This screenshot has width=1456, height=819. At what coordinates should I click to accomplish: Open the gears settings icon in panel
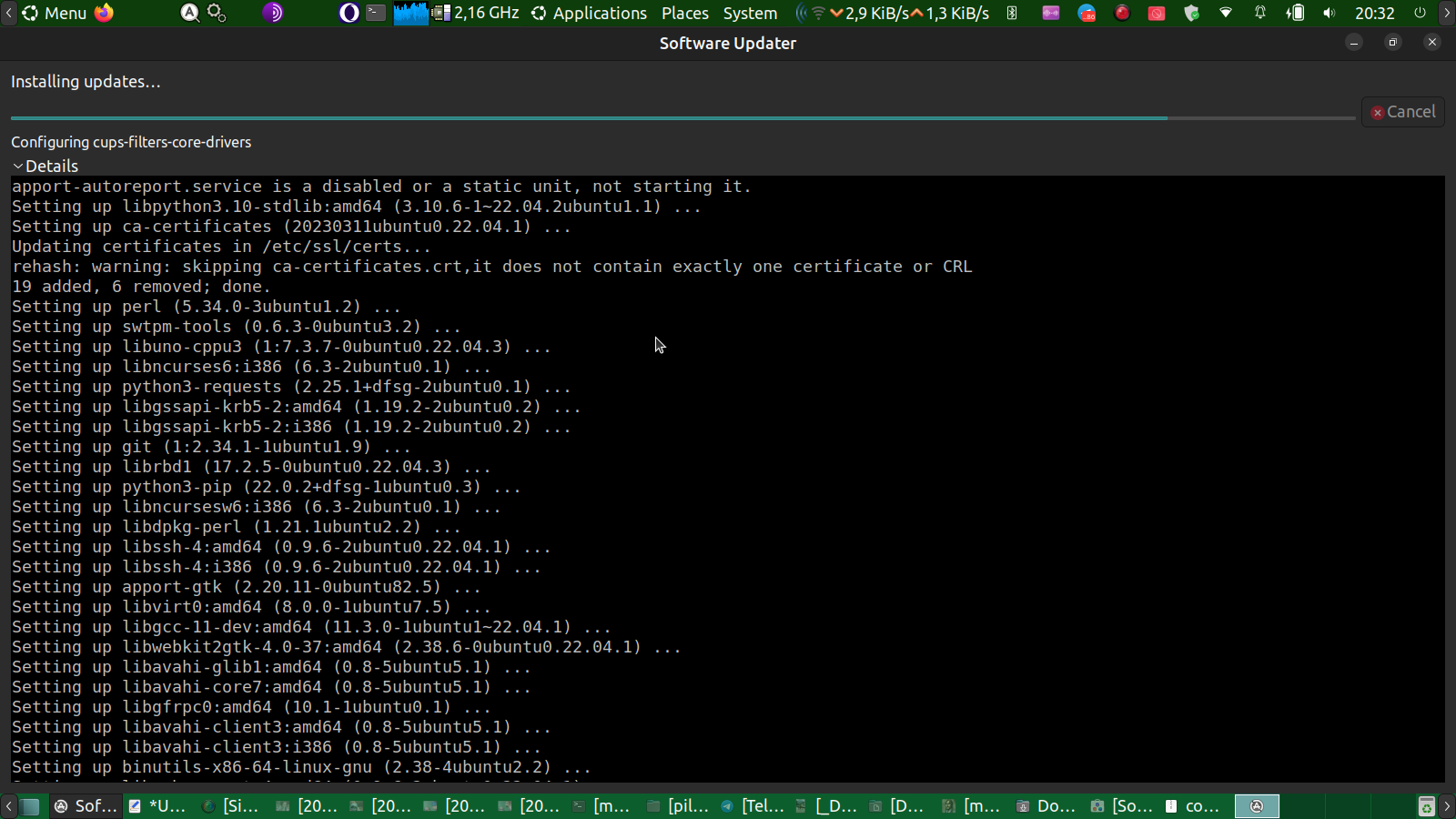tap(217, 13)
